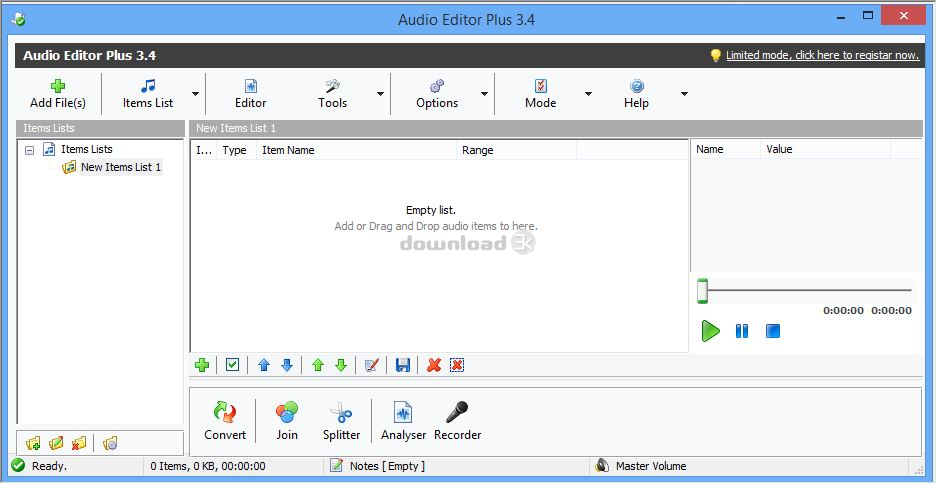Click the I... column header
The height and width of the screenshot is (484, 937).
(204, 150)
